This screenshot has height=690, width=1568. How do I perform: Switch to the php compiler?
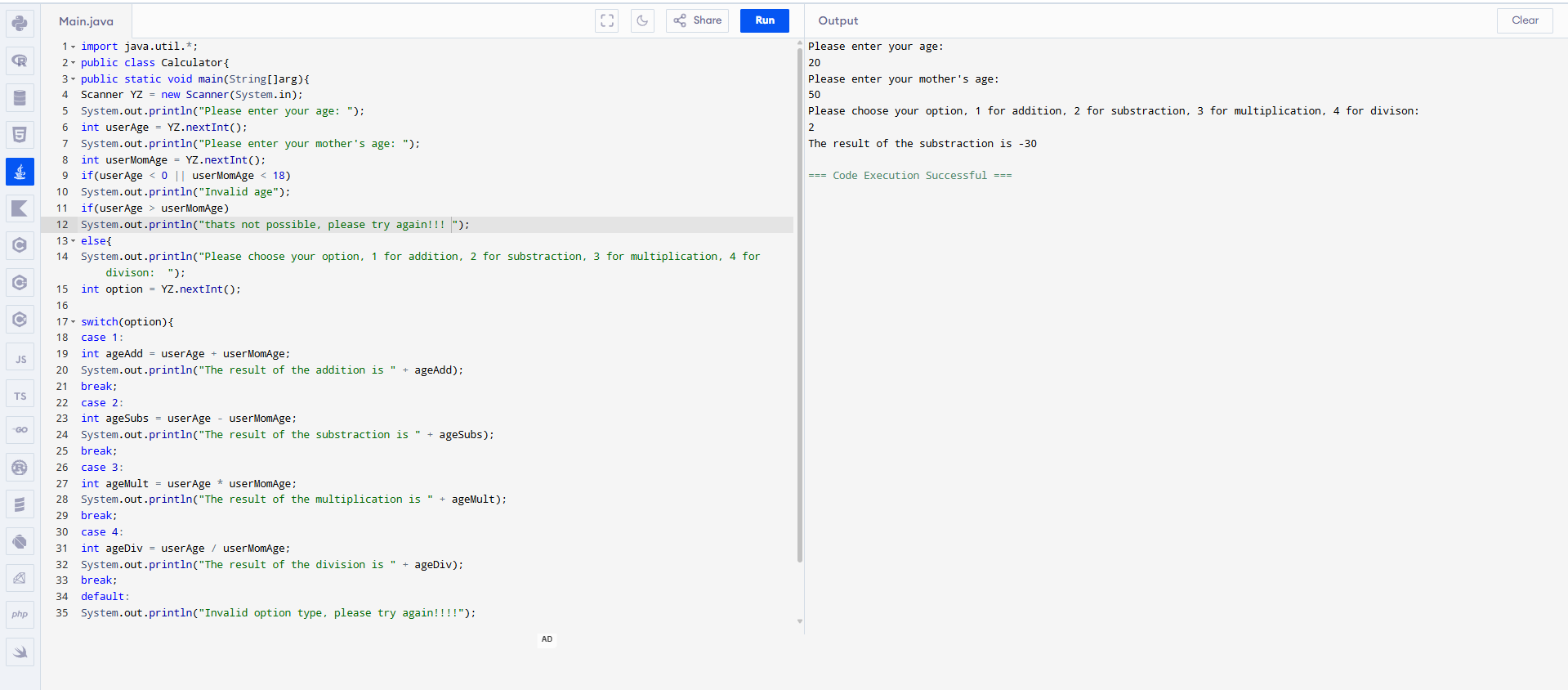coord(20,614)
